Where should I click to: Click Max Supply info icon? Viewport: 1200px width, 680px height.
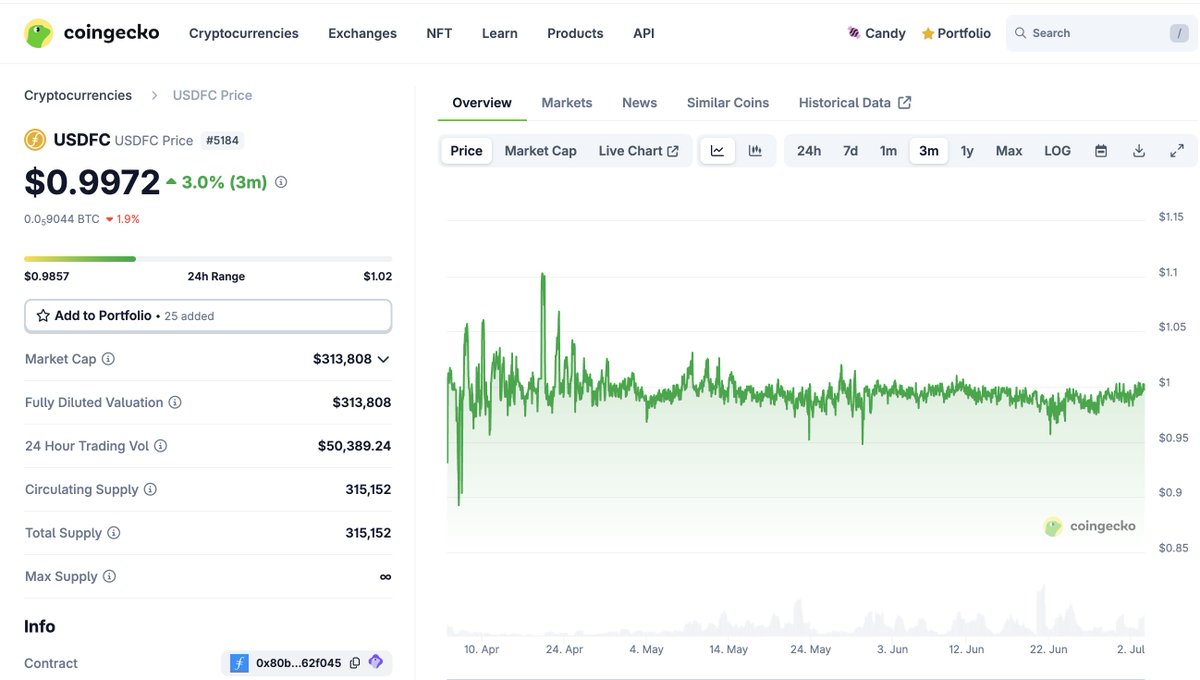[x=109, y=577]
